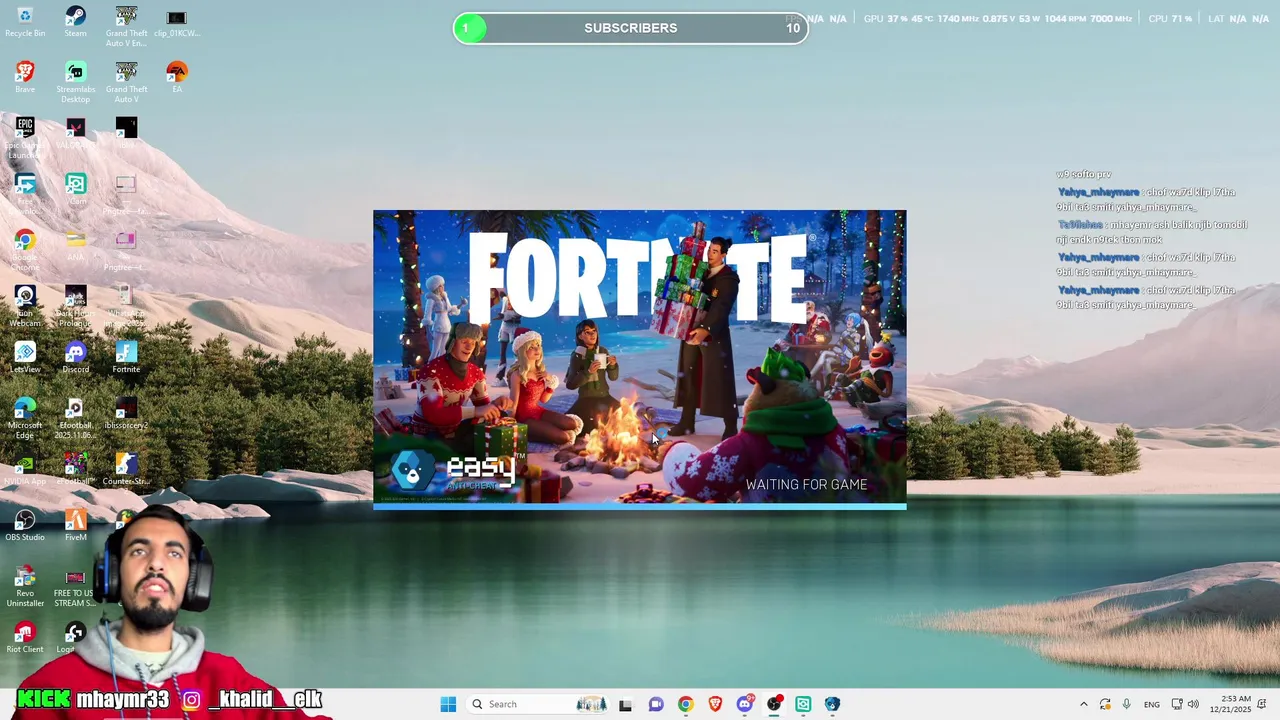1280x720 pixels.
Task: Select the clip_01KCW video file
Action: coord(176,22)
